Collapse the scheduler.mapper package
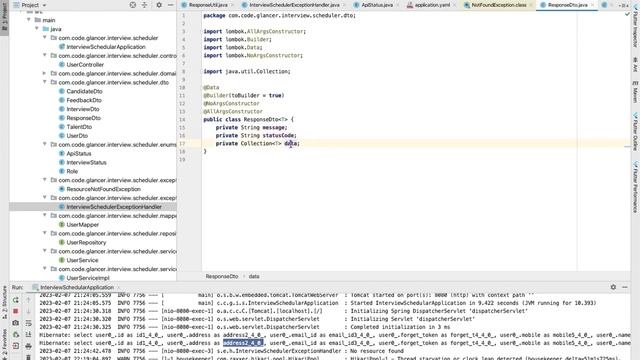The height and width of the screenshot is (360, 640). pos(44,216)
